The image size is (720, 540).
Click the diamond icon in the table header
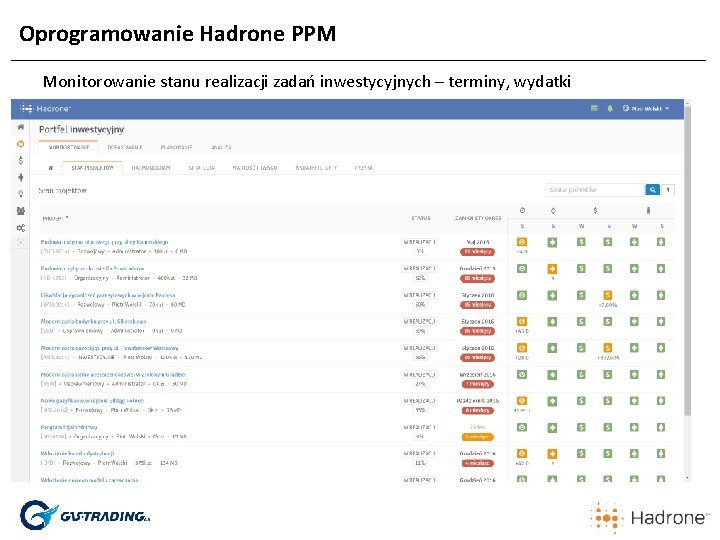[x=553, y=210]
